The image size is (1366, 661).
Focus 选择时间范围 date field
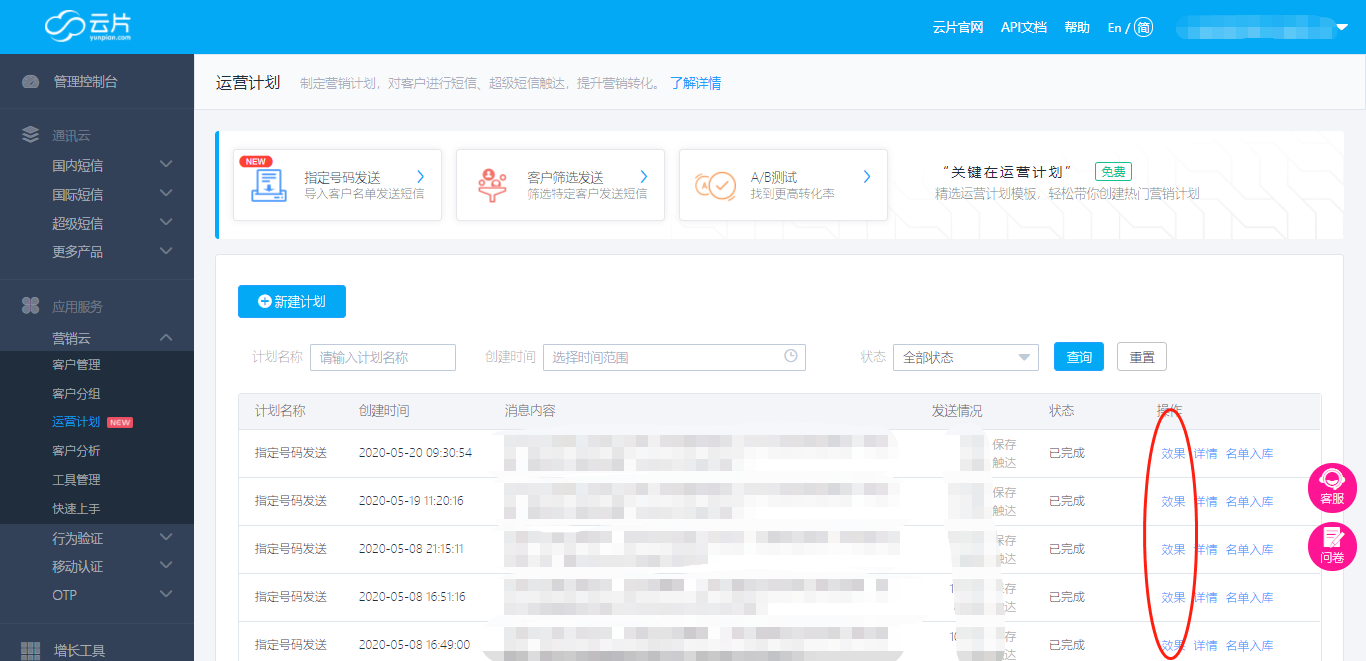pyautogui.click(x=674, y=357)
